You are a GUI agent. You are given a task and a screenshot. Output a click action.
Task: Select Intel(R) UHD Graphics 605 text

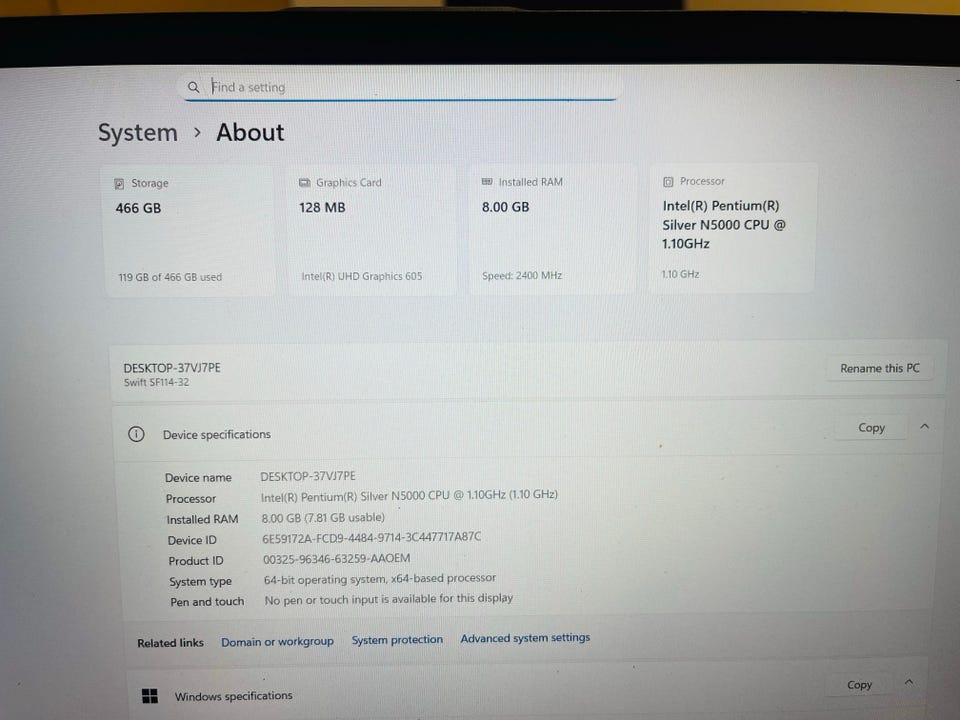pyautogui.click(x=362, y=276)
